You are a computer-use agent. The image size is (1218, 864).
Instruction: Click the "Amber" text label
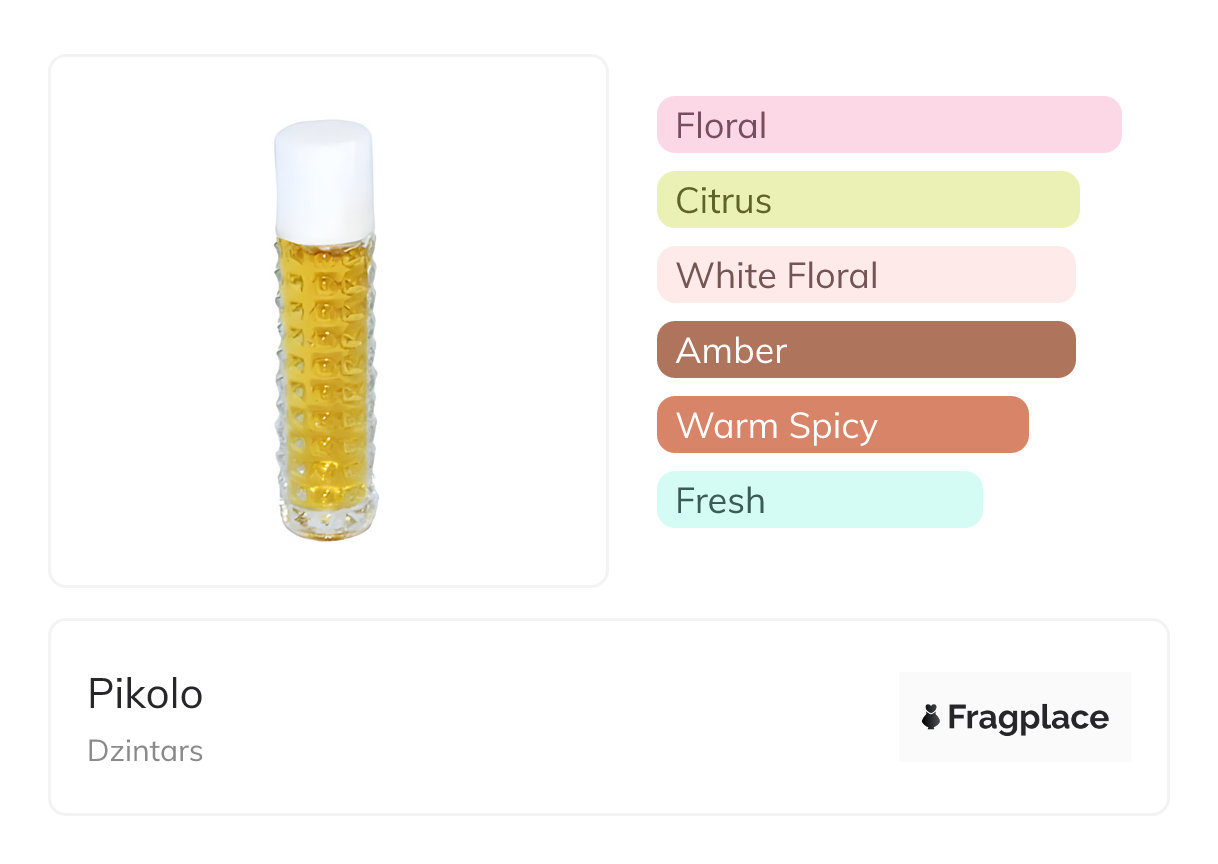(732, 351)
